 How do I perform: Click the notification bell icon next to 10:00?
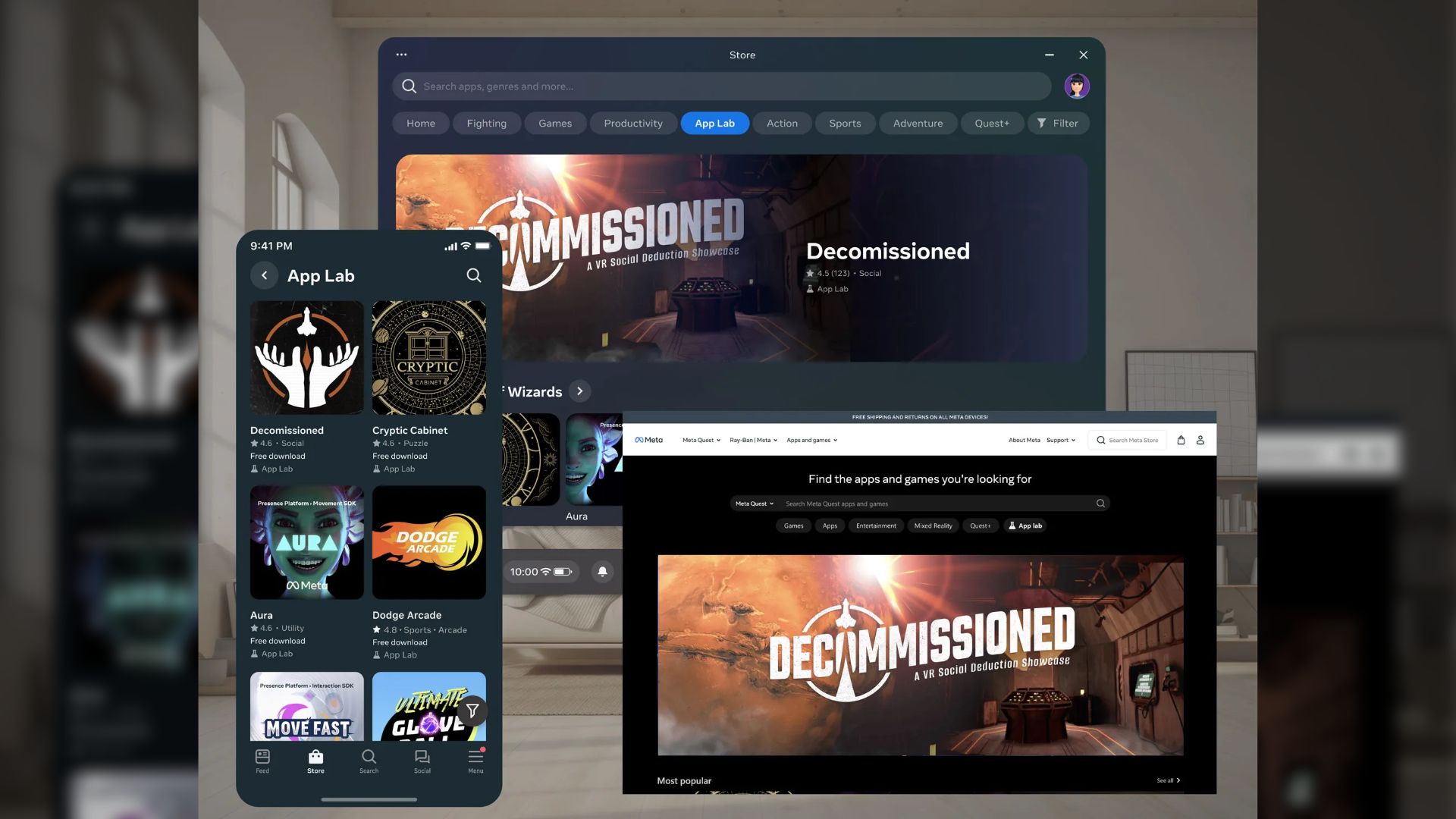(602, 572)
